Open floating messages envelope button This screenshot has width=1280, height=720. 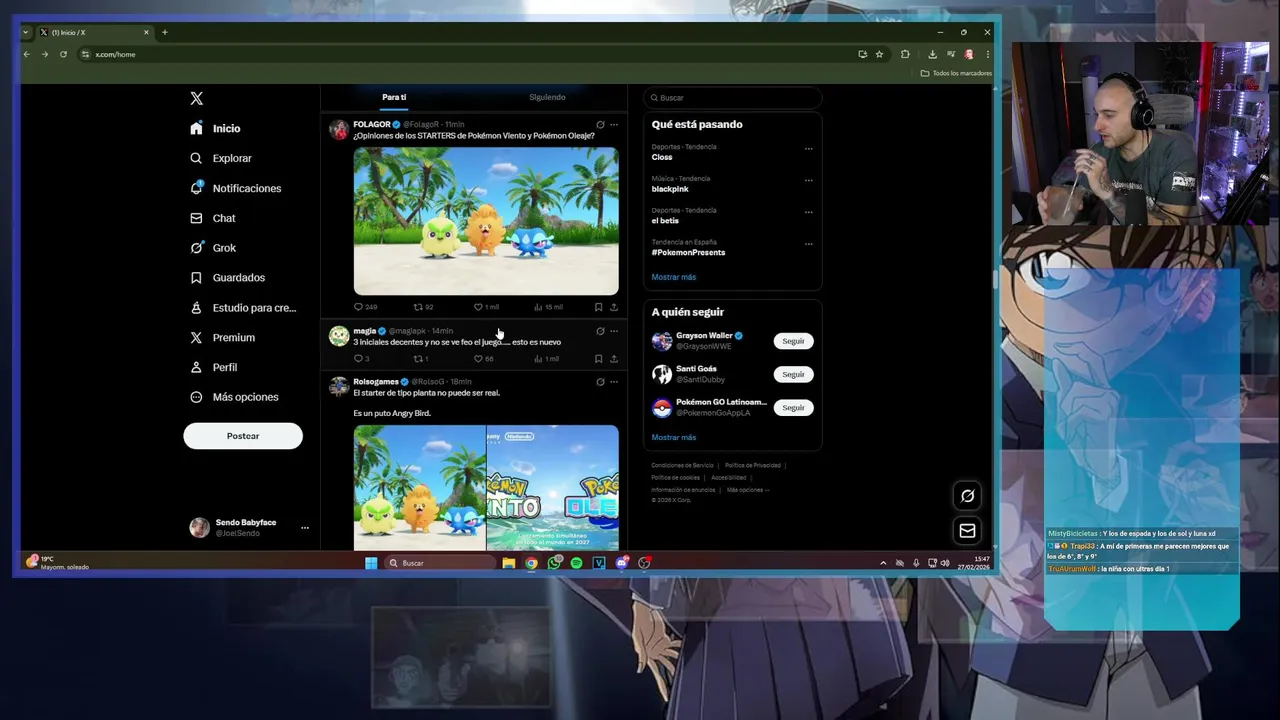pos(967,531)
